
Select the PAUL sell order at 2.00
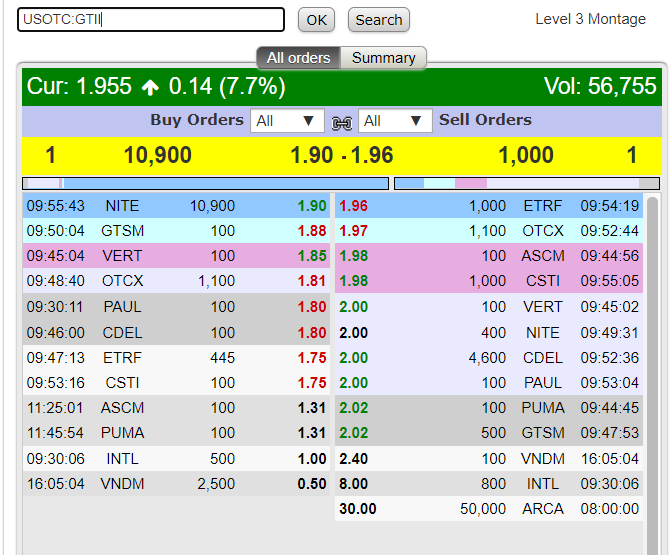489,382
